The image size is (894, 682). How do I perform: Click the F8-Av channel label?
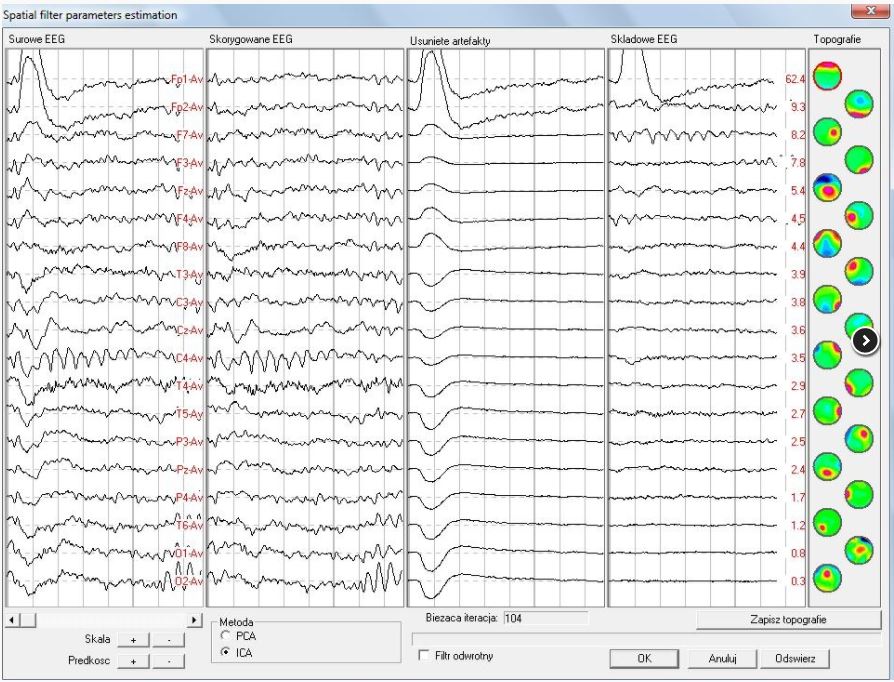189,247
